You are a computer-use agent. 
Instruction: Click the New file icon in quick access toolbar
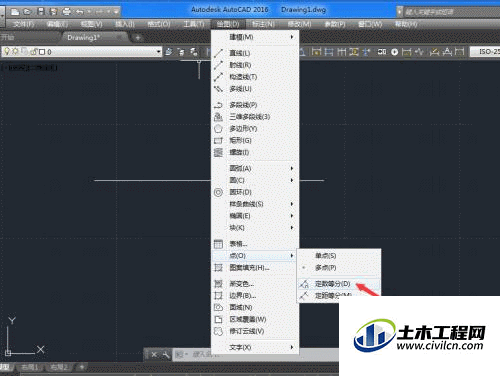[x=15, y=12]
